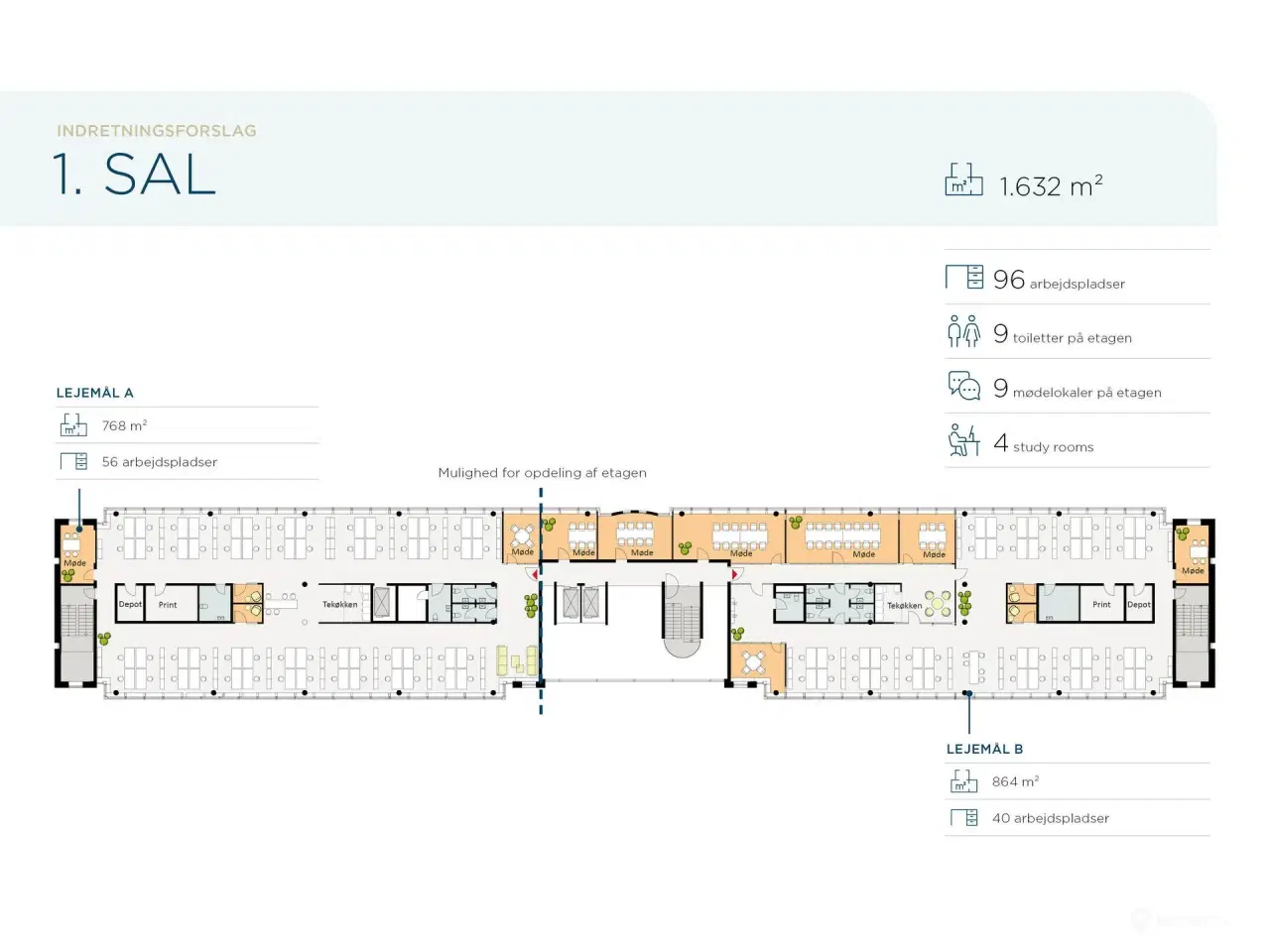Viewport: 1270px width, 952px height.
Task: Click the toilet people icon beside 9 toiletter
Action: point(963,332)
